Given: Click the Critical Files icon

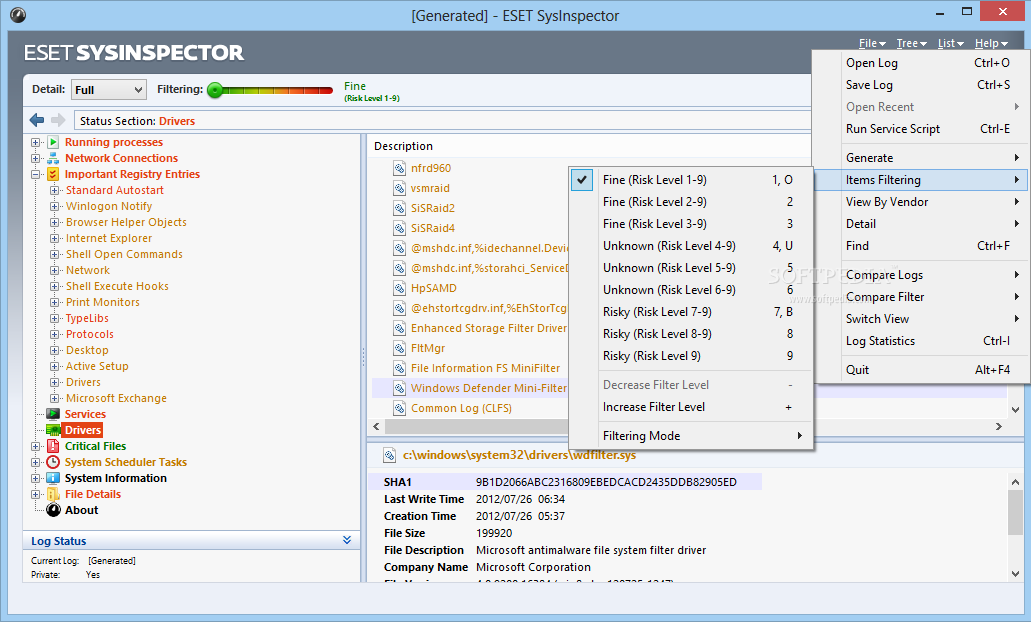Looking at the screenshot, I should pos(53,446).
